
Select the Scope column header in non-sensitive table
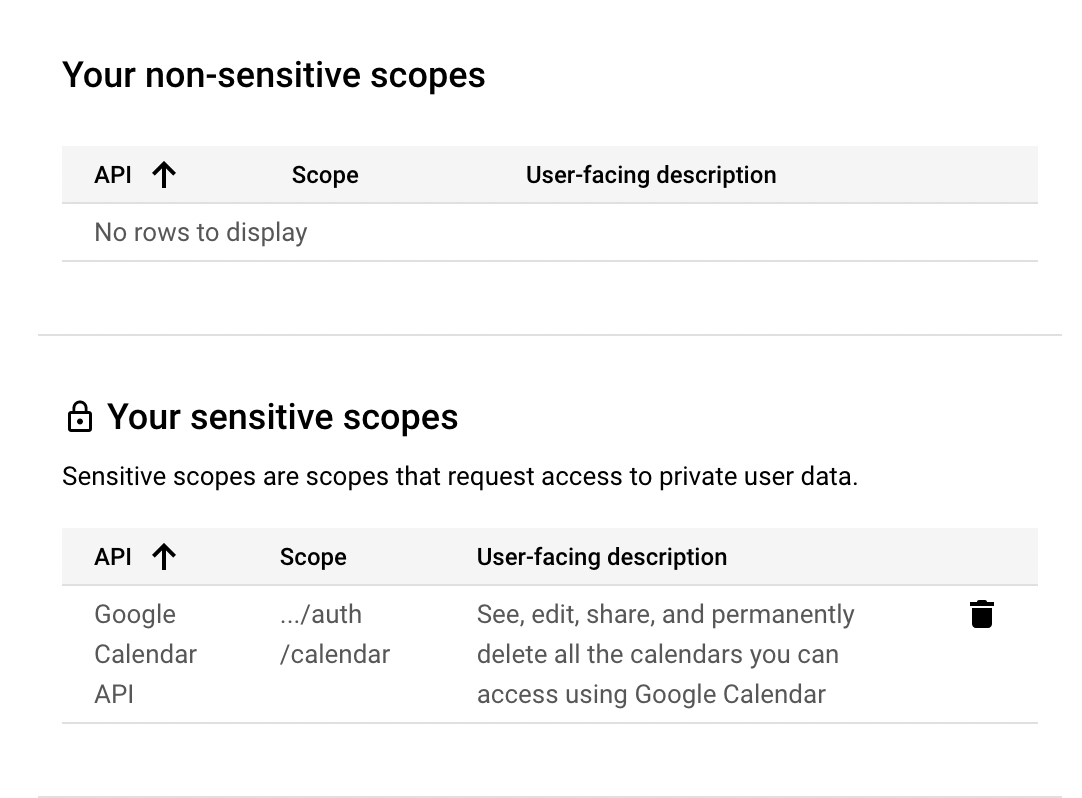click(x=325, y=175)
